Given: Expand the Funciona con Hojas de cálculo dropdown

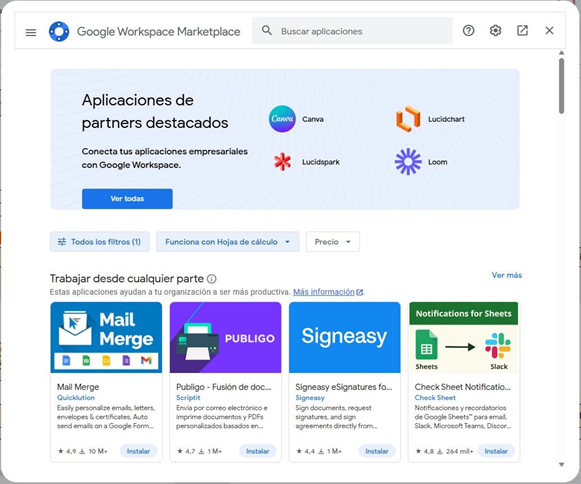Looking at the screenshot, I should click(x=228, y=242).
